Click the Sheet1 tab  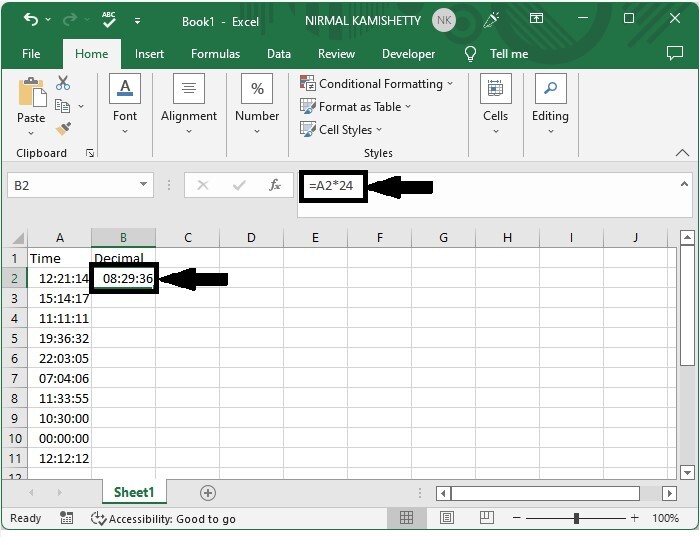click(134, 492)
